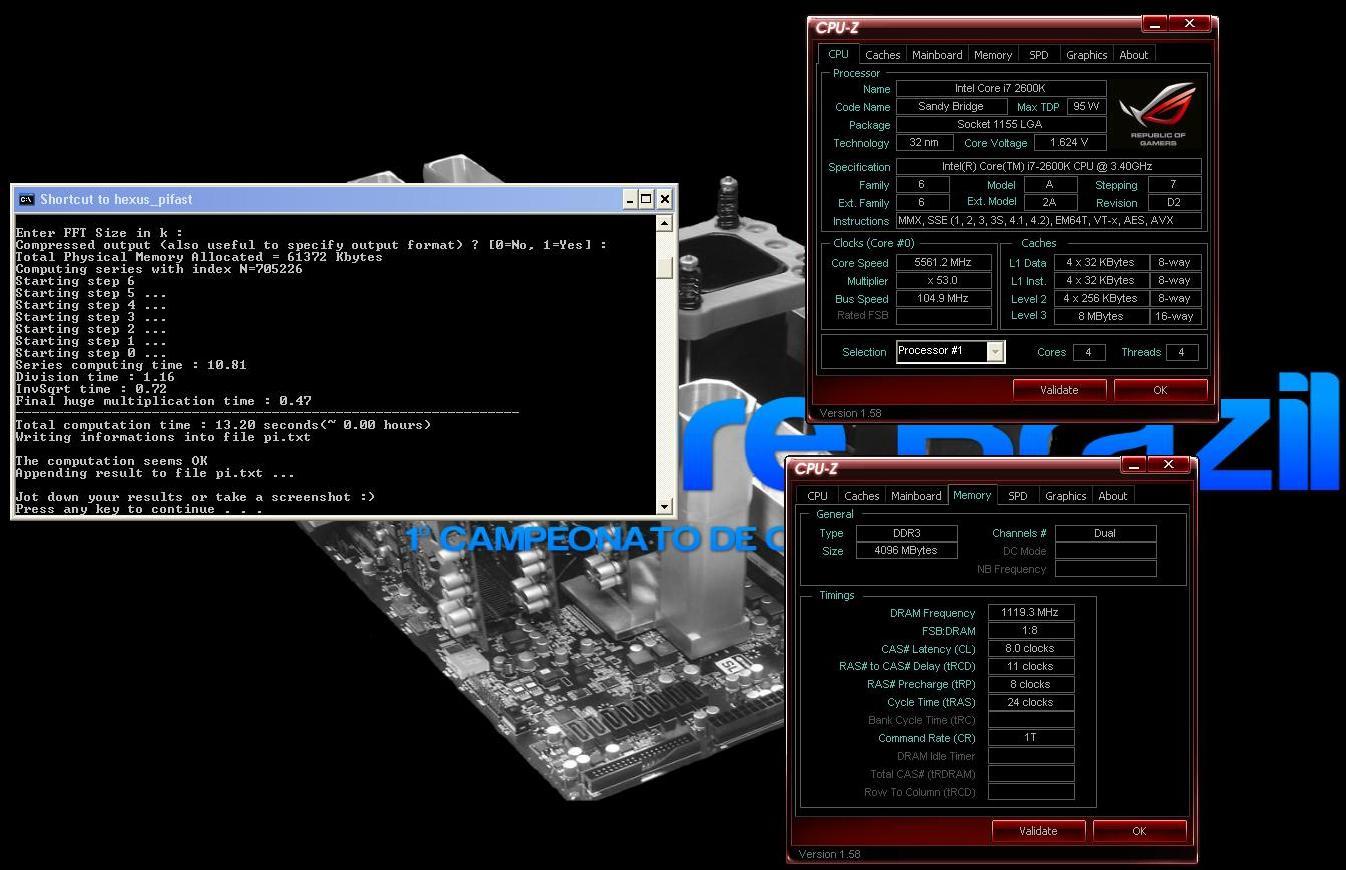Image resolution: width=1346 pixels, height=870 pixels.
Task: Click the Republic of Gamers logo
Action: (1158, 114)
